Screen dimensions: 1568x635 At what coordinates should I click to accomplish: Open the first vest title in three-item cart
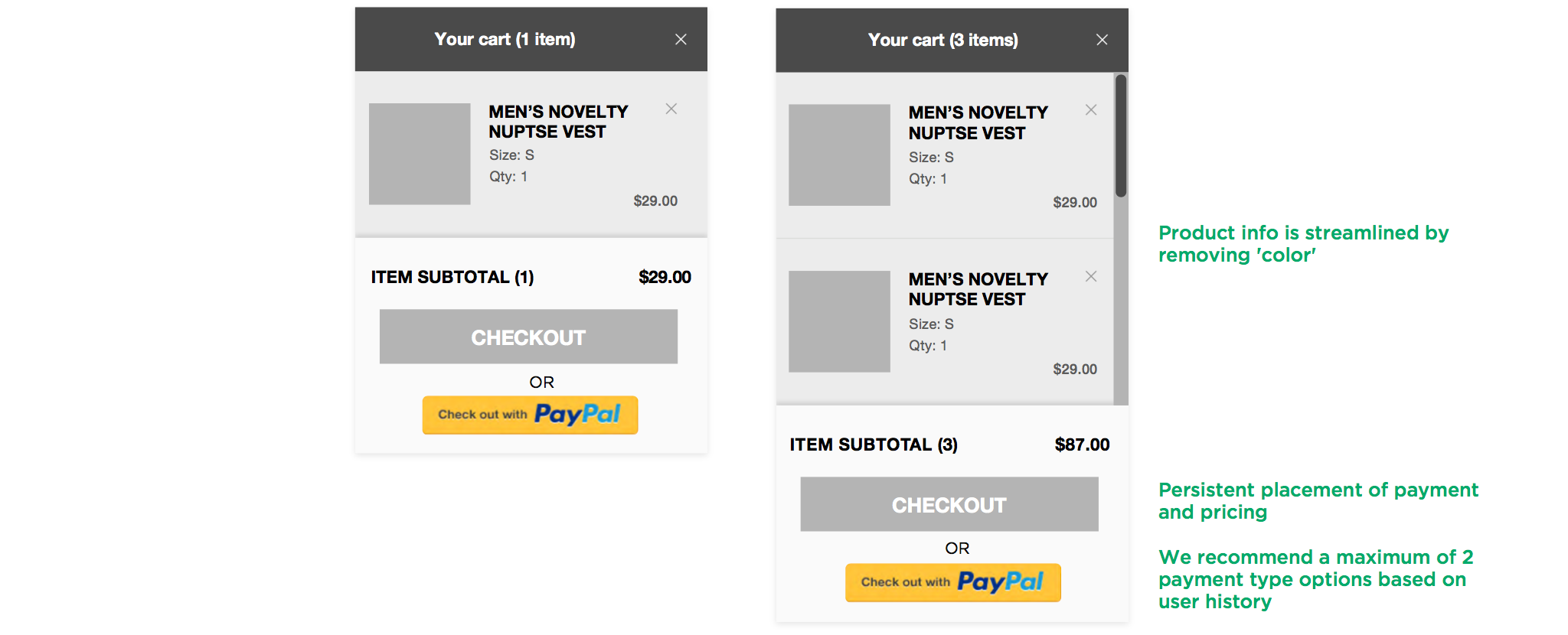click(x=978, y=123)
